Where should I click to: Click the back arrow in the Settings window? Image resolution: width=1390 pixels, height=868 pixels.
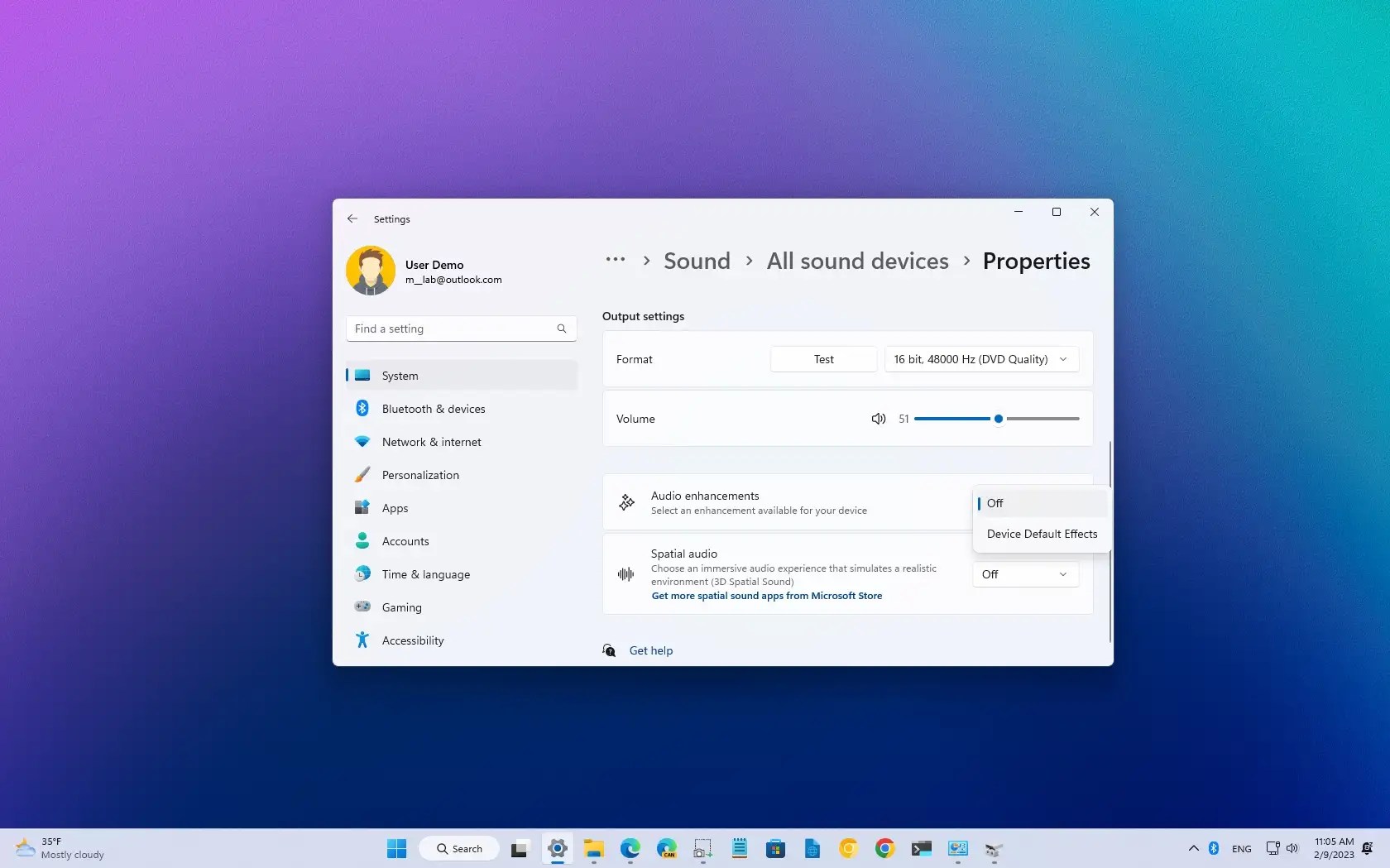tap(352, 218)
